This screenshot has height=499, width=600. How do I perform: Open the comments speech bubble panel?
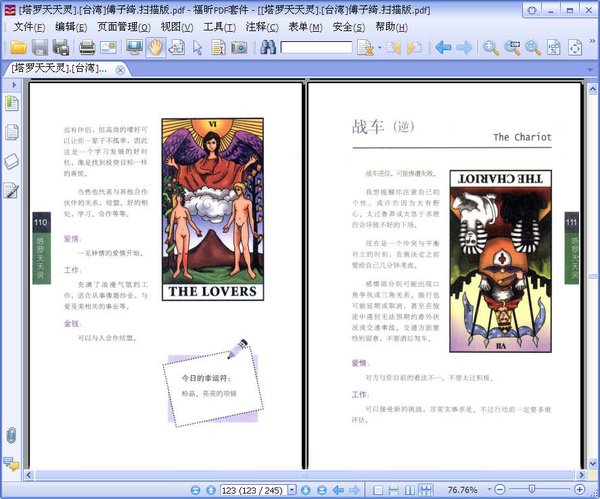click(x=11, y=464)
